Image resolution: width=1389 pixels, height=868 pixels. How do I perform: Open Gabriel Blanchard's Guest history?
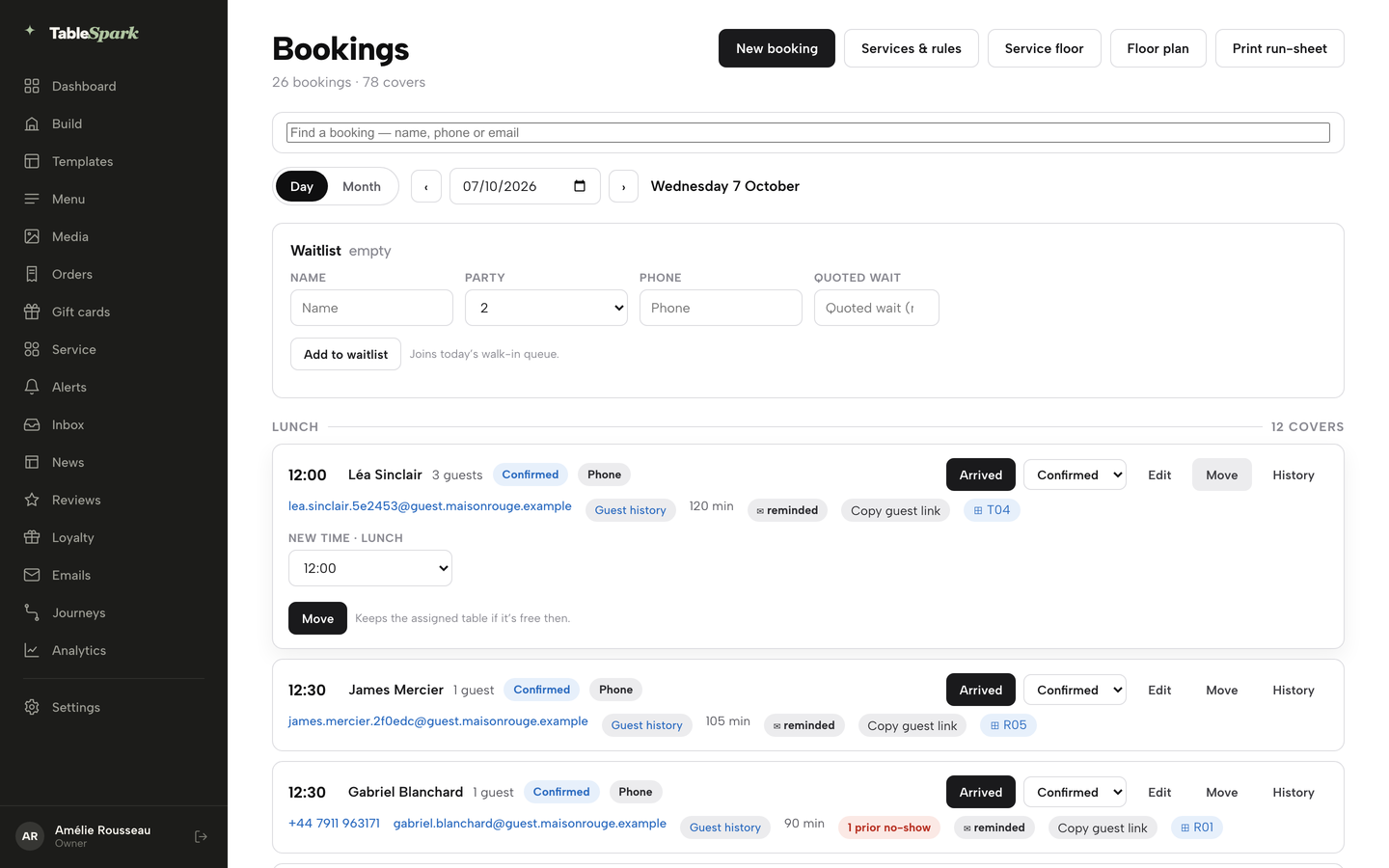[725, 827]
